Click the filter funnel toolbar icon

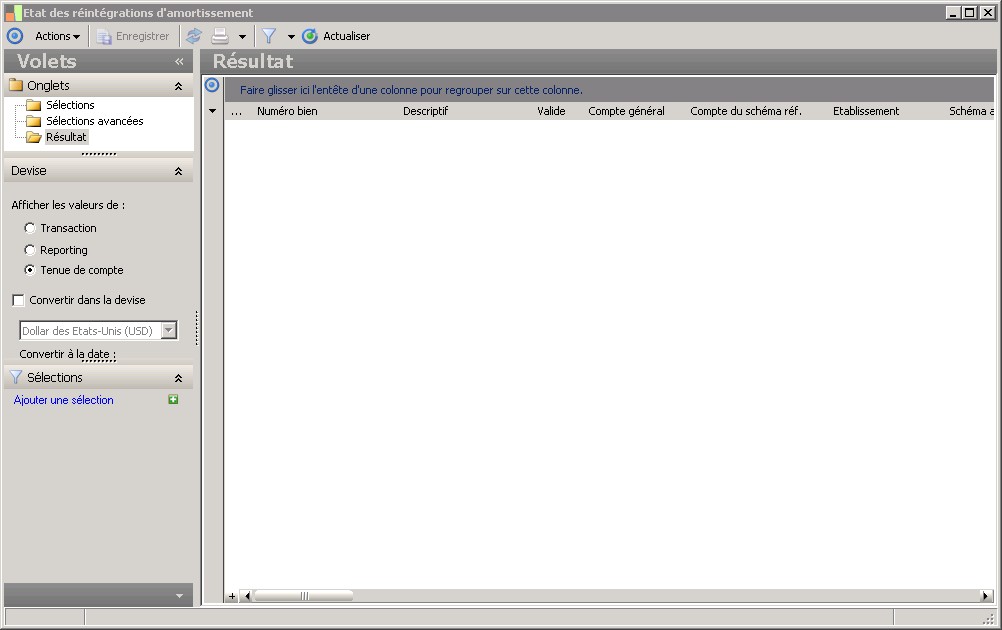(x=269, y=36)
